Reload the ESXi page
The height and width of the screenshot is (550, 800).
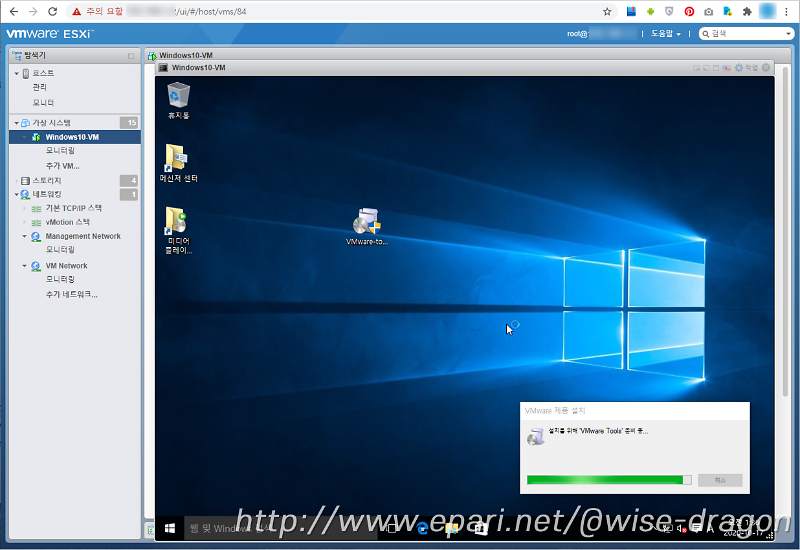coord(52,11)
